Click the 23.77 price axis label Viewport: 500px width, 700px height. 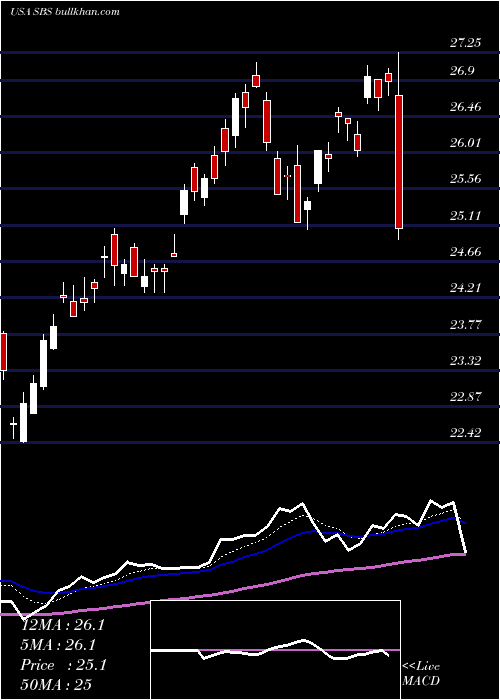[x=465, y=325]
